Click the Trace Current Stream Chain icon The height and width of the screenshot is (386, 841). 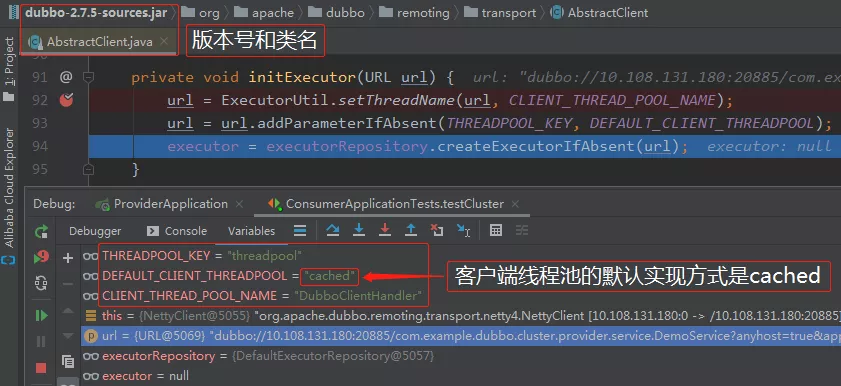pos(522,231)
